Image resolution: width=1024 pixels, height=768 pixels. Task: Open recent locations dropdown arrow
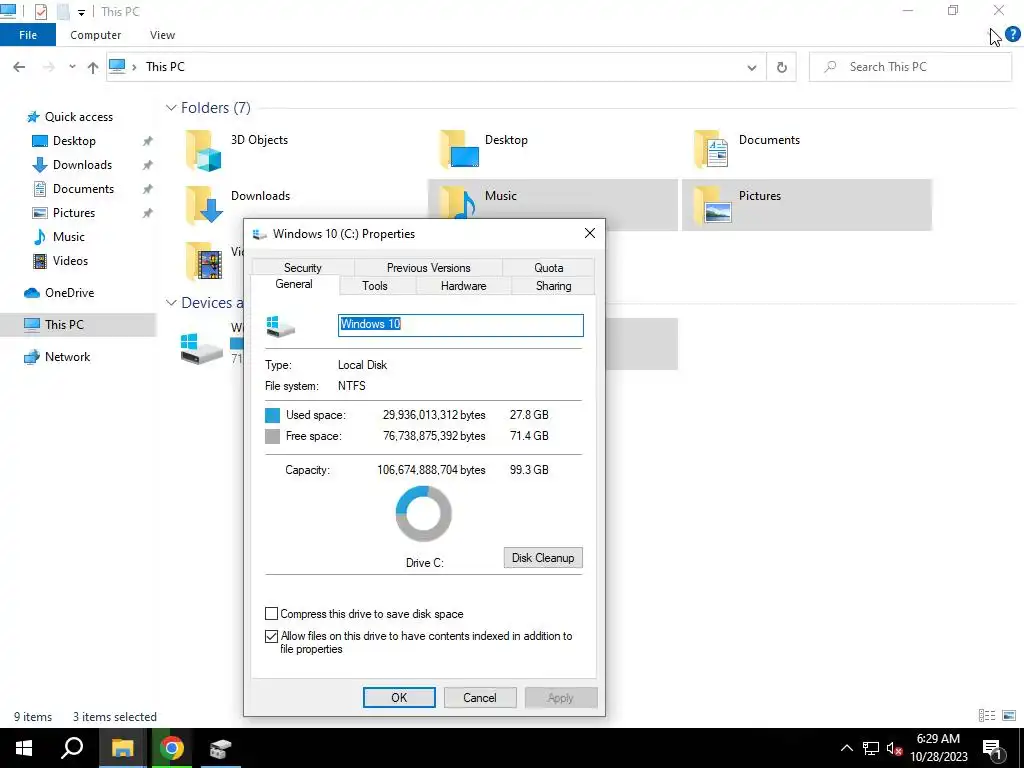pos(72,67)
